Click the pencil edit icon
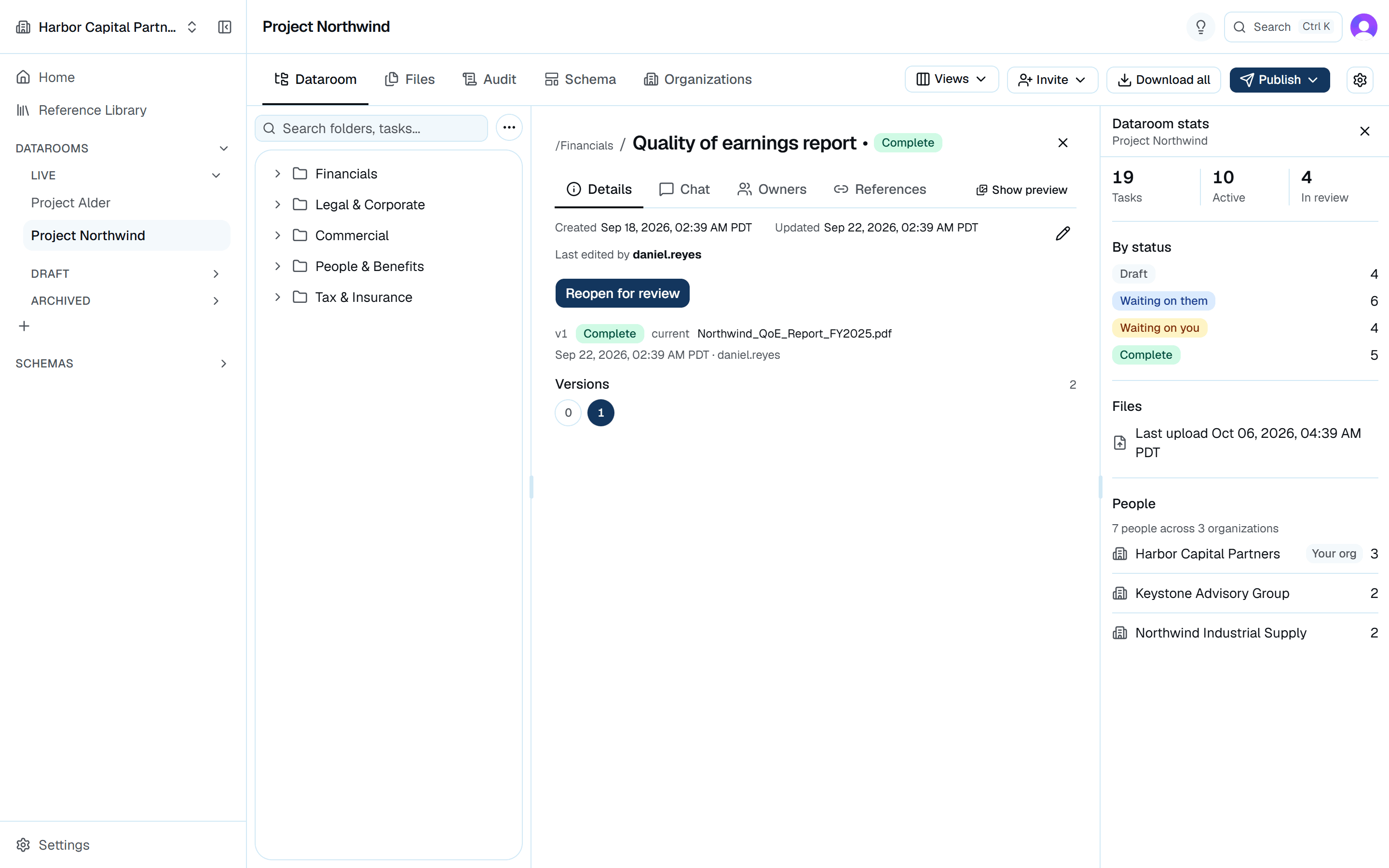 [x=1062, y=233]
